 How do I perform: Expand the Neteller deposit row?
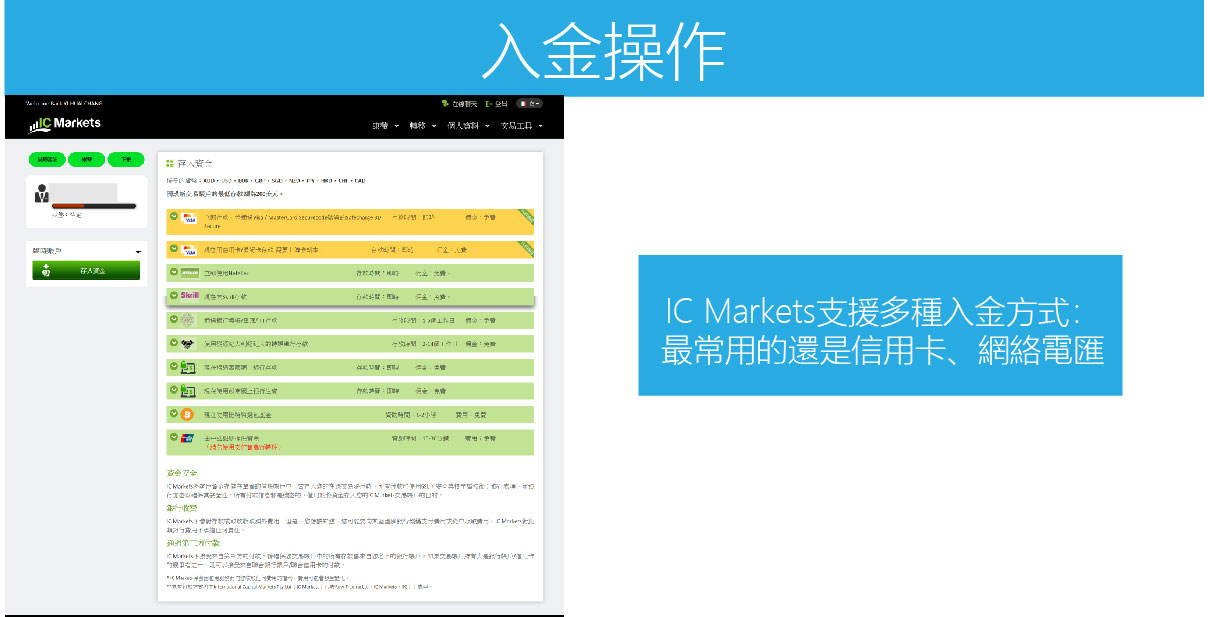click(174, 272)
